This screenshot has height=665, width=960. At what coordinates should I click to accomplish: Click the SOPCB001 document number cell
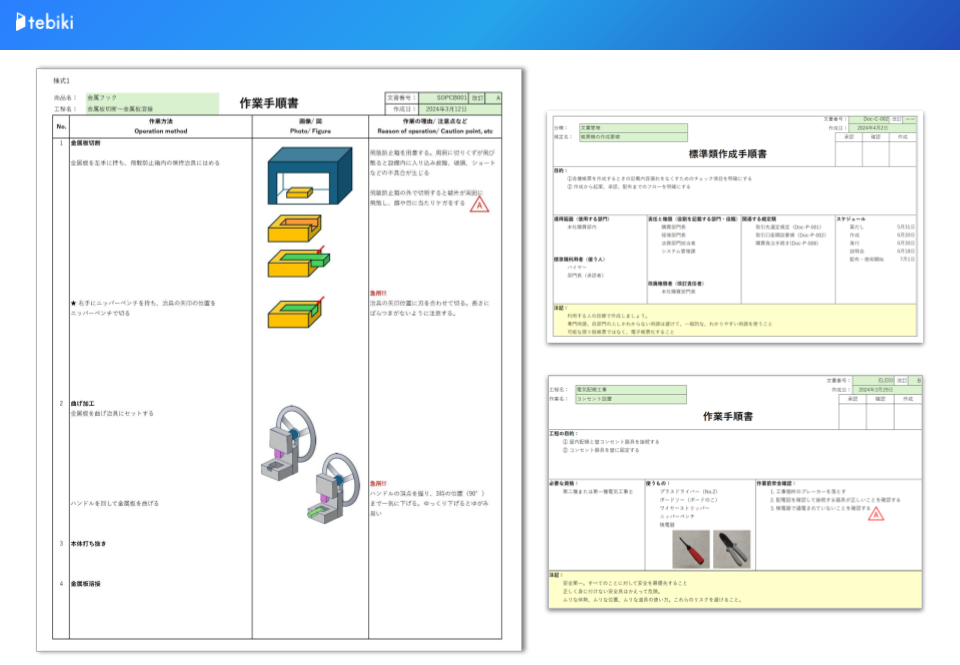[444, 98]
